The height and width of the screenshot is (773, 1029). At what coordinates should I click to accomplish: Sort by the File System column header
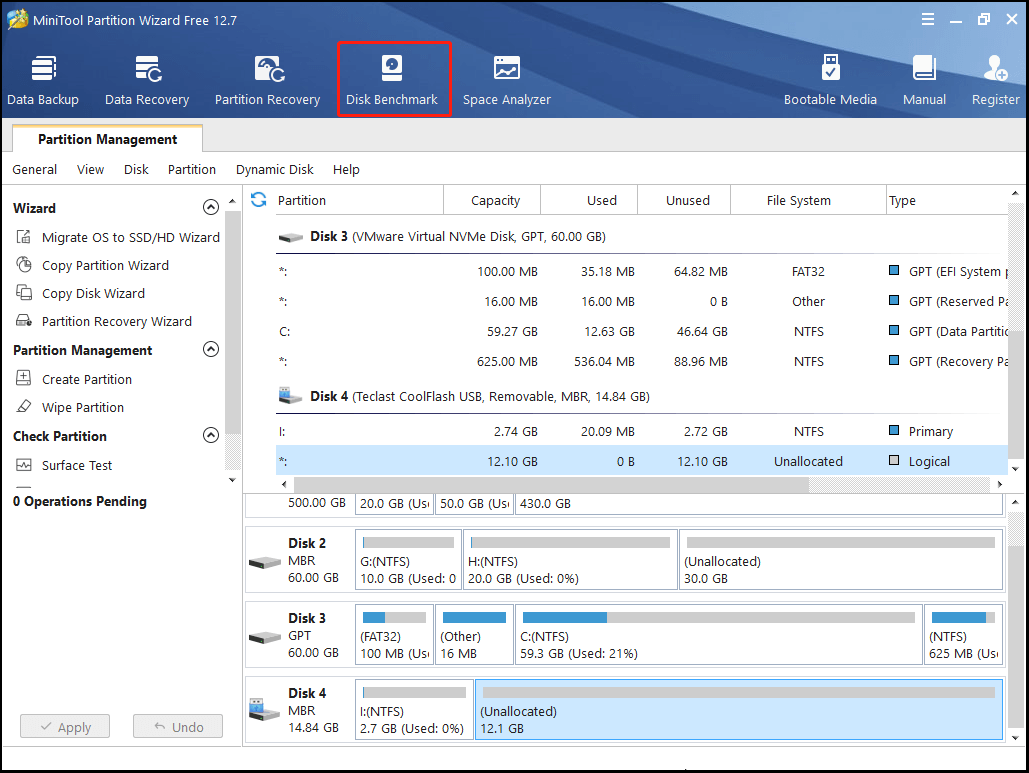[x=808, y=200]
